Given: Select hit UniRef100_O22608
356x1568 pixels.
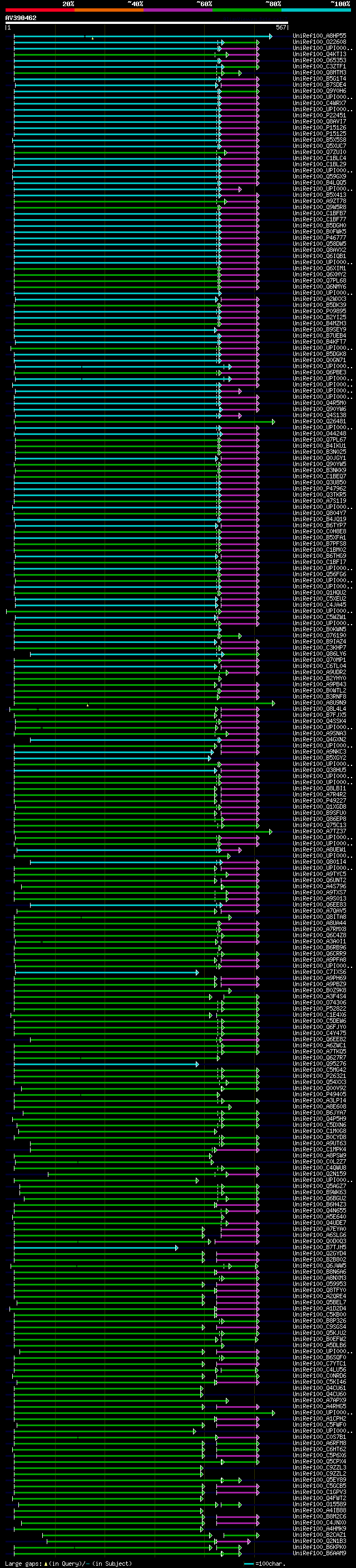Looking at the screenshot, I should [319, 42].
